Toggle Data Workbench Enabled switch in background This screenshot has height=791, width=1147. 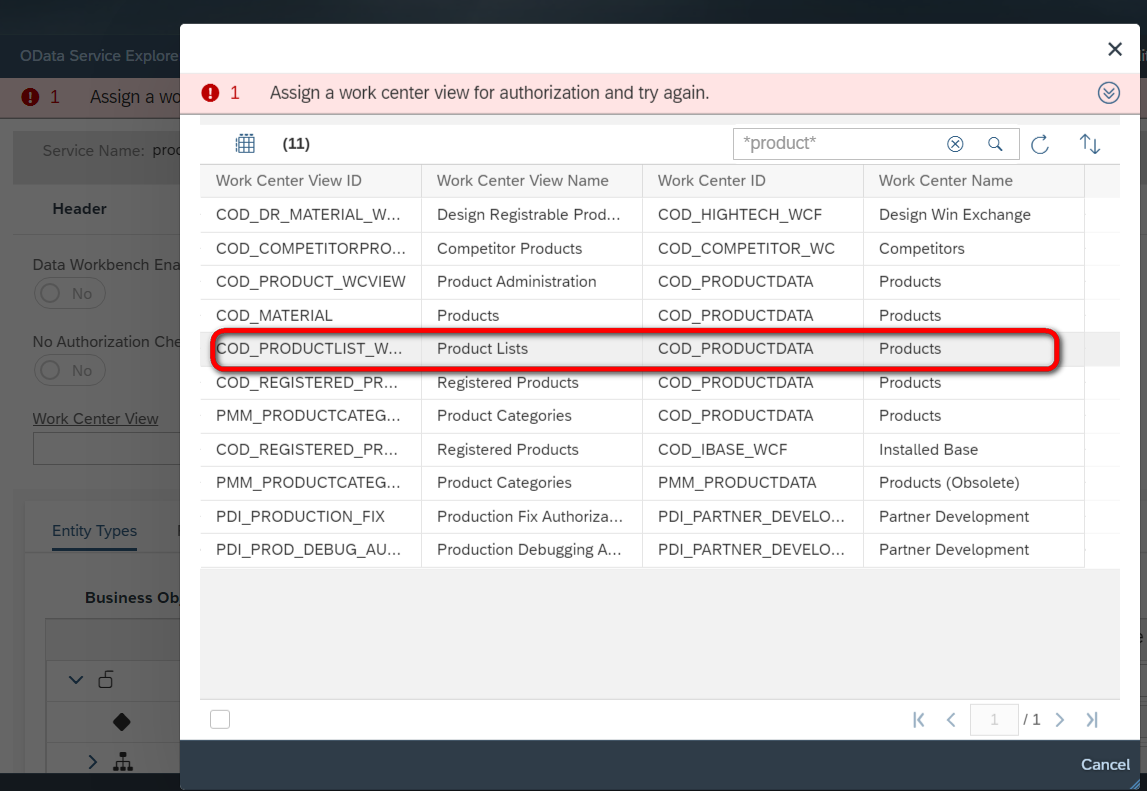(69, 293)
